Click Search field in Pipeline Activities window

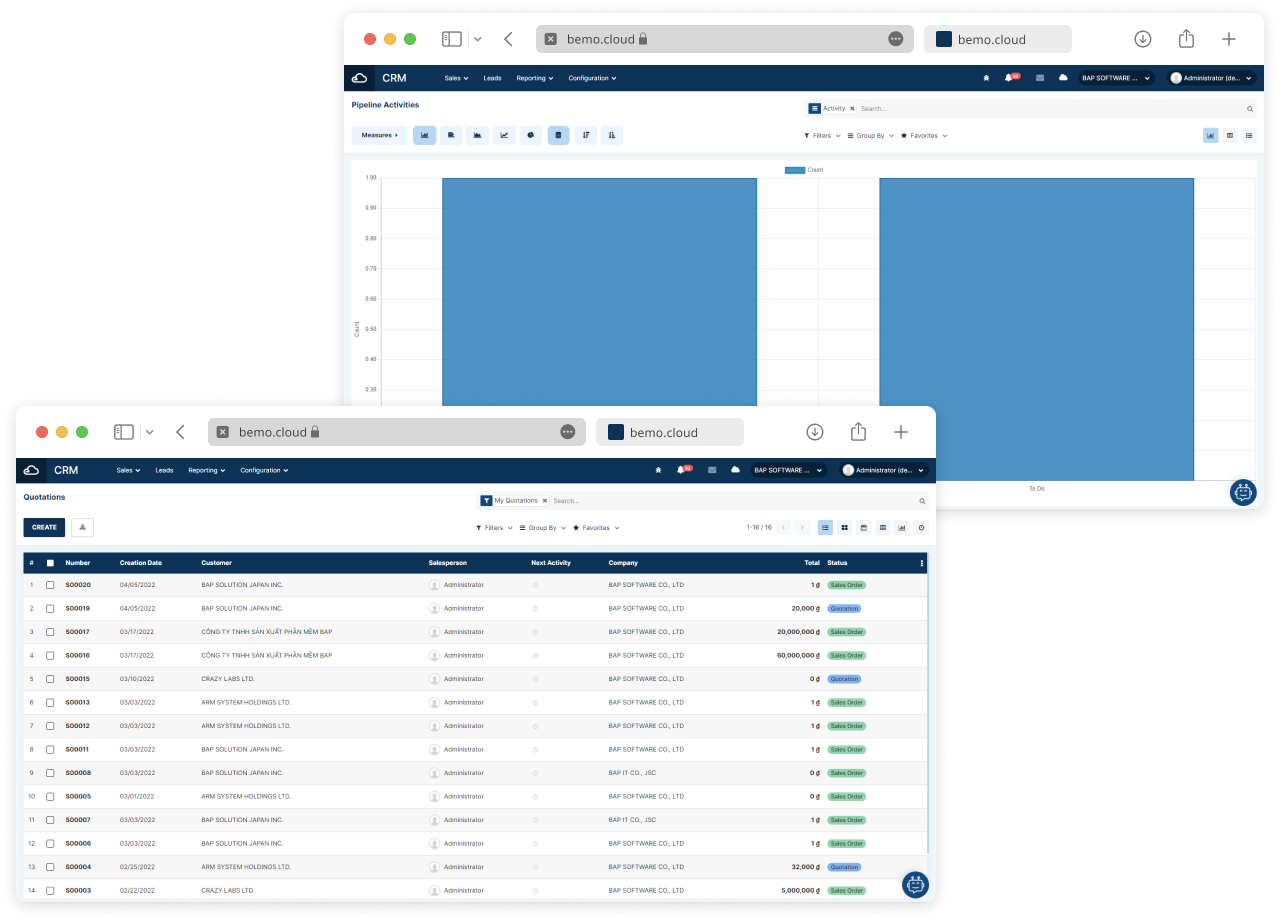1050,109
